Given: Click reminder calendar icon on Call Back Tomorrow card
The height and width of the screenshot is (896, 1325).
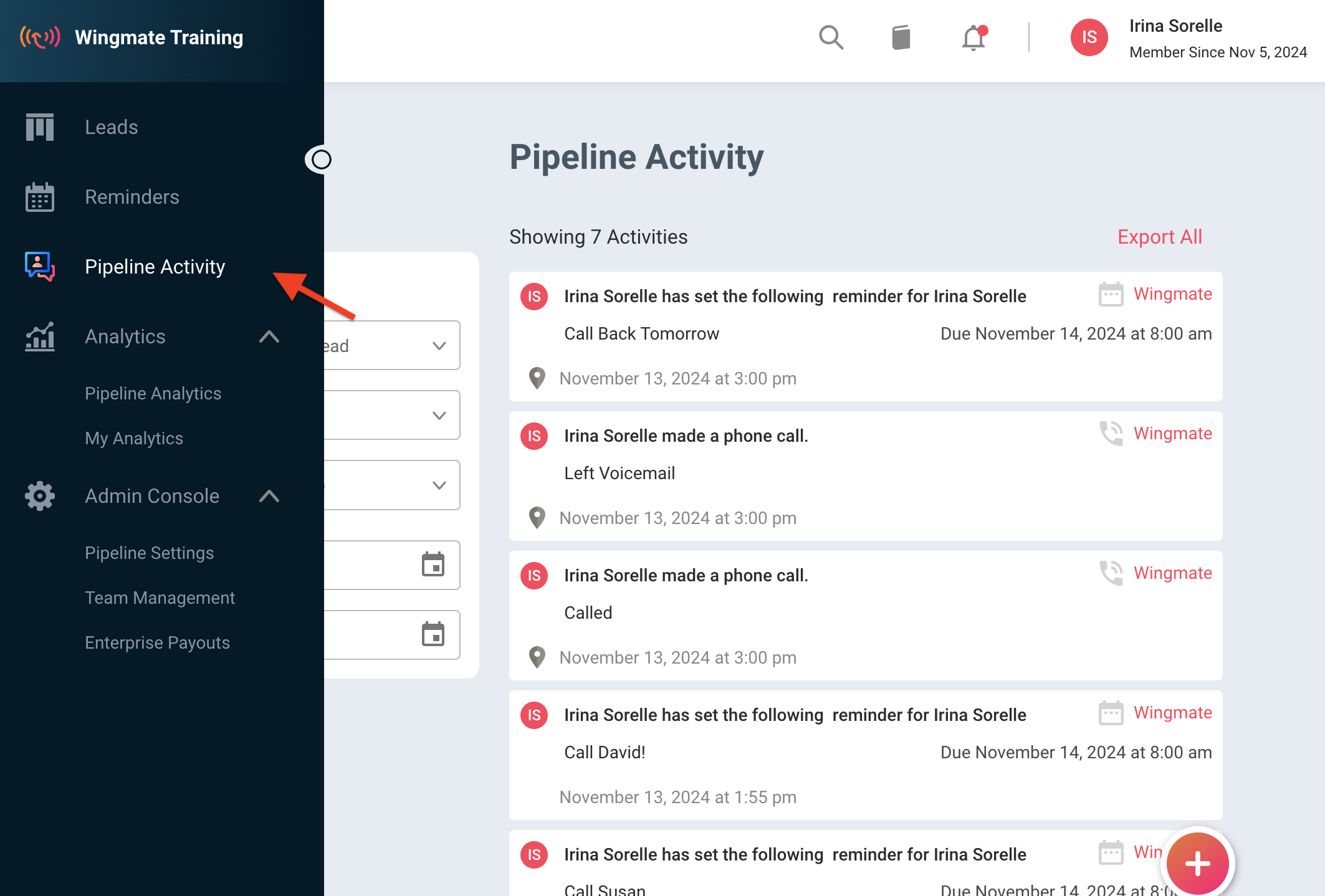Looking at the screenshot, I should pyautogui.click(x=1111, y=294).
